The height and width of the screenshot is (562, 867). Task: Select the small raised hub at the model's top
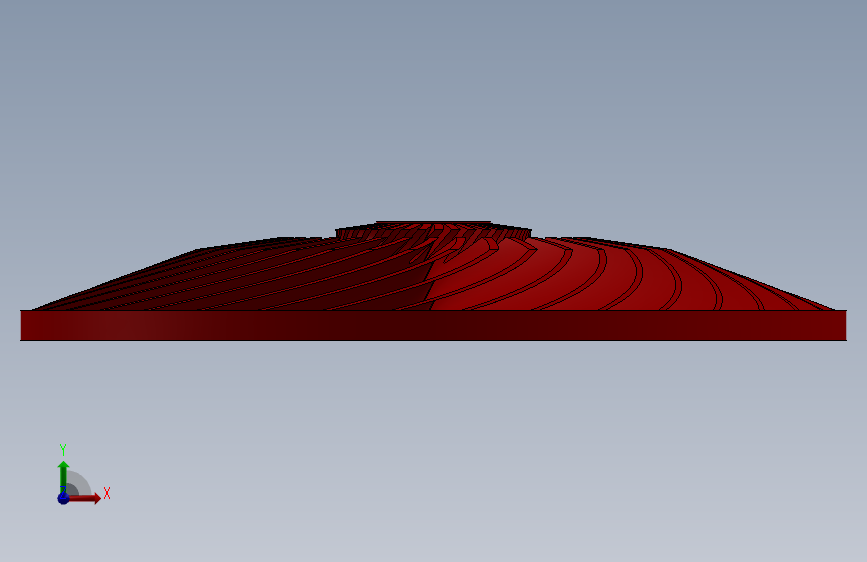(x=434, y=230)
